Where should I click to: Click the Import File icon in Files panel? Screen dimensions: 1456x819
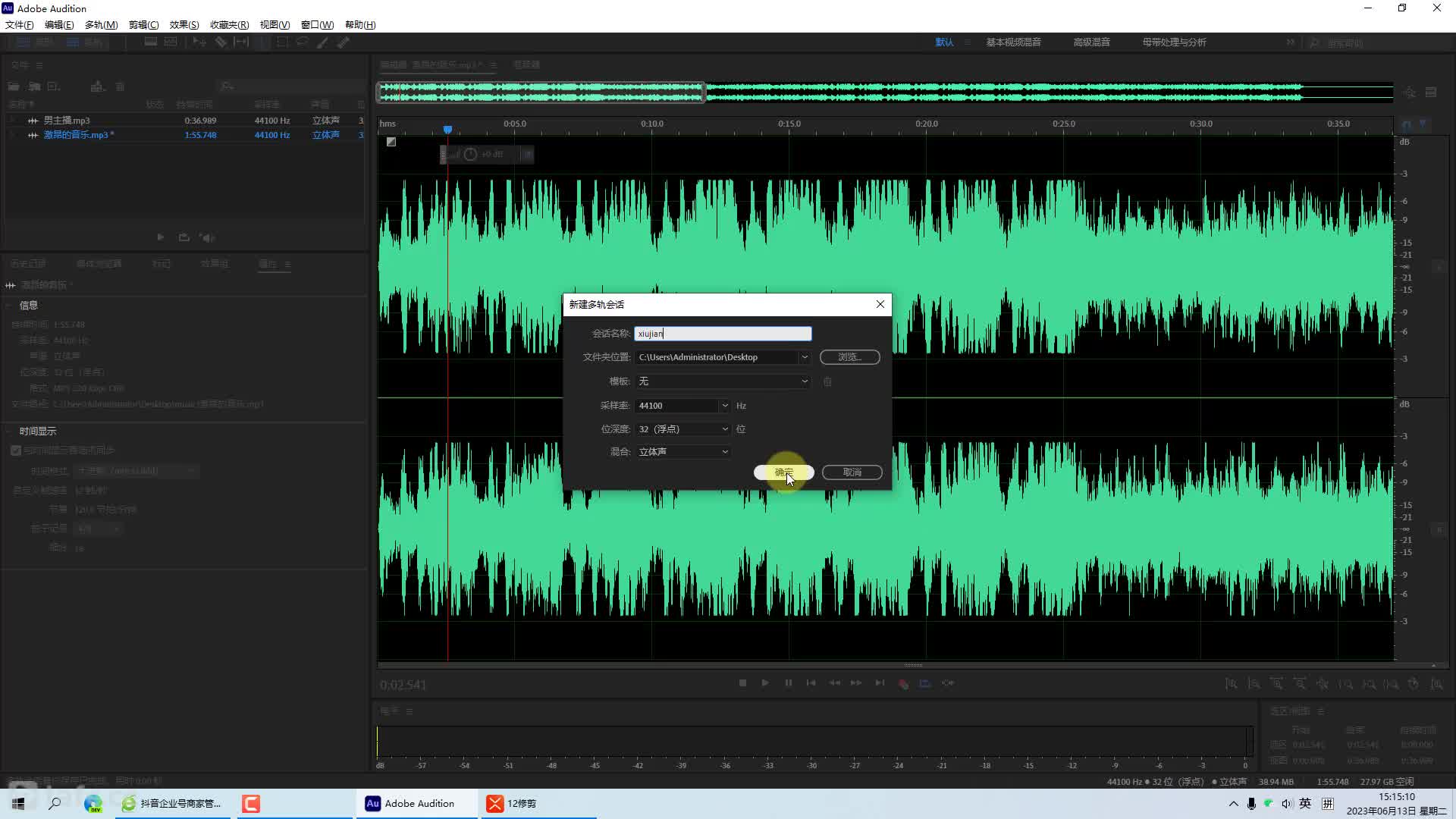point(34,86)
